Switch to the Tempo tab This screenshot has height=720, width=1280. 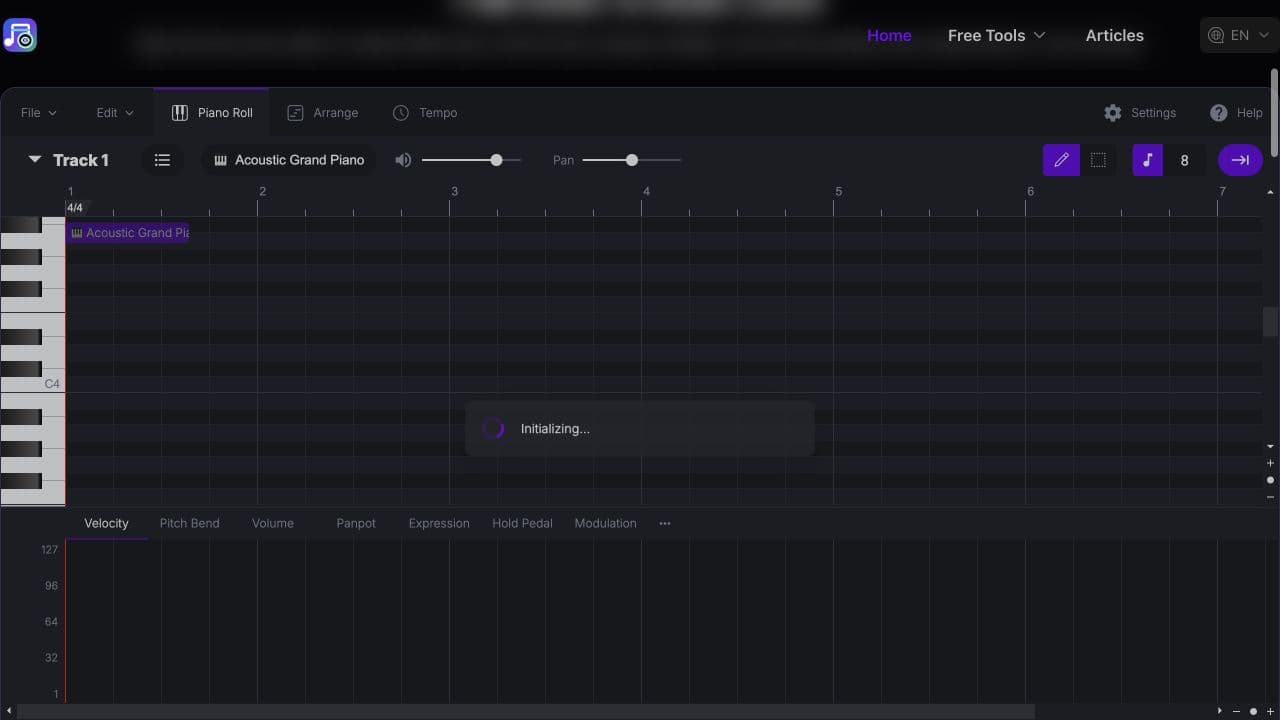point(425,113)
